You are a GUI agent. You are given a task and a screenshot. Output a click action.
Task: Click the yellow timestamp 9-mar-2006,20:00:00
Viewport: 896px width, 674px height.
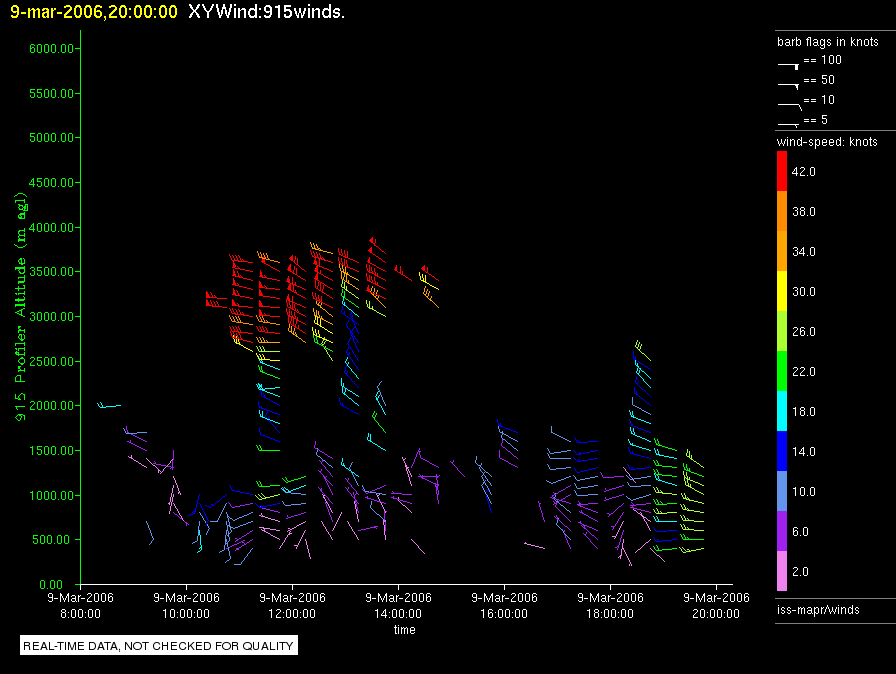93,12
